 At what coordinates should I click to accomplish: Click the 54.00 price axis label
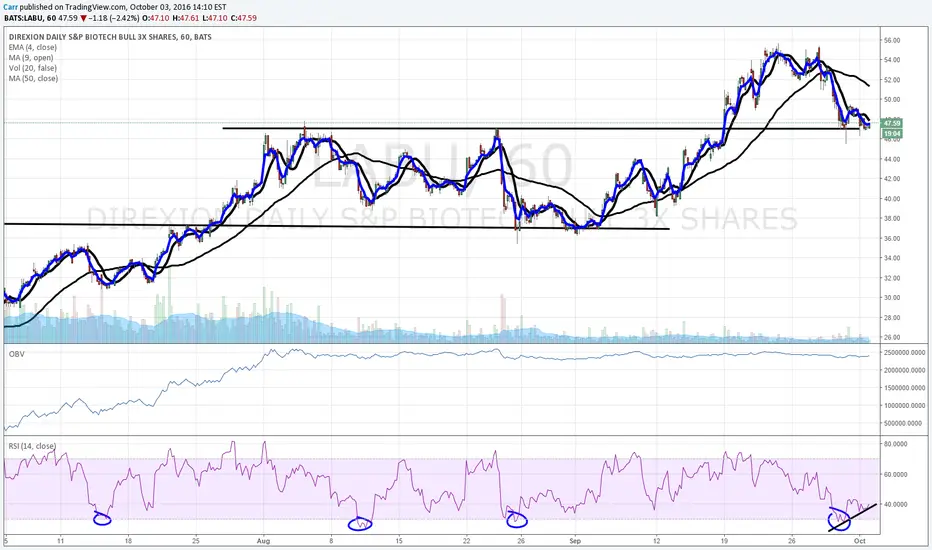pos(892,60)
